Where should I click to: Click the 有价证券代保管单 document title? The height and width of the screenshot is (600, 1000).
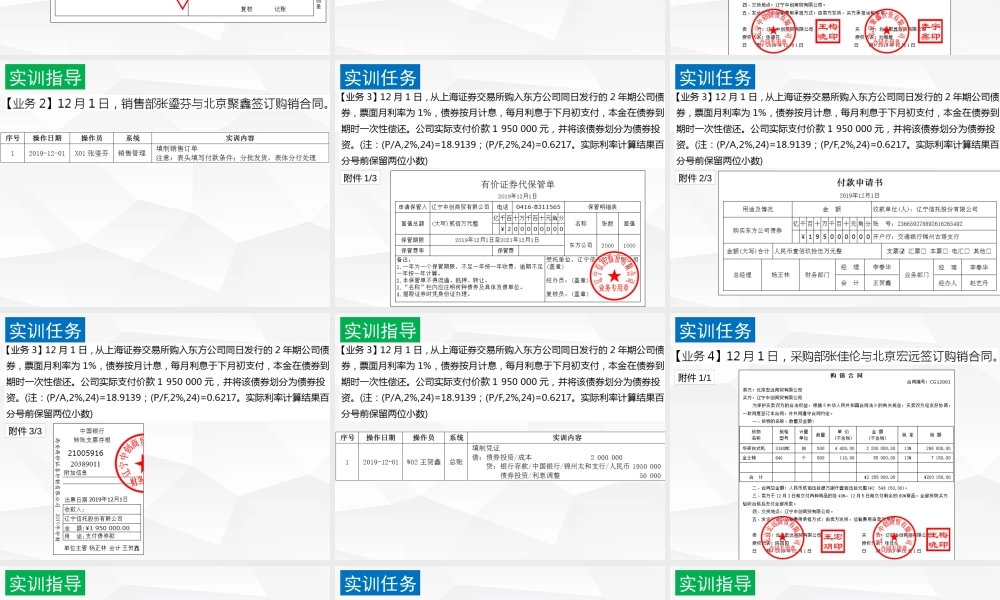[519, 183]
